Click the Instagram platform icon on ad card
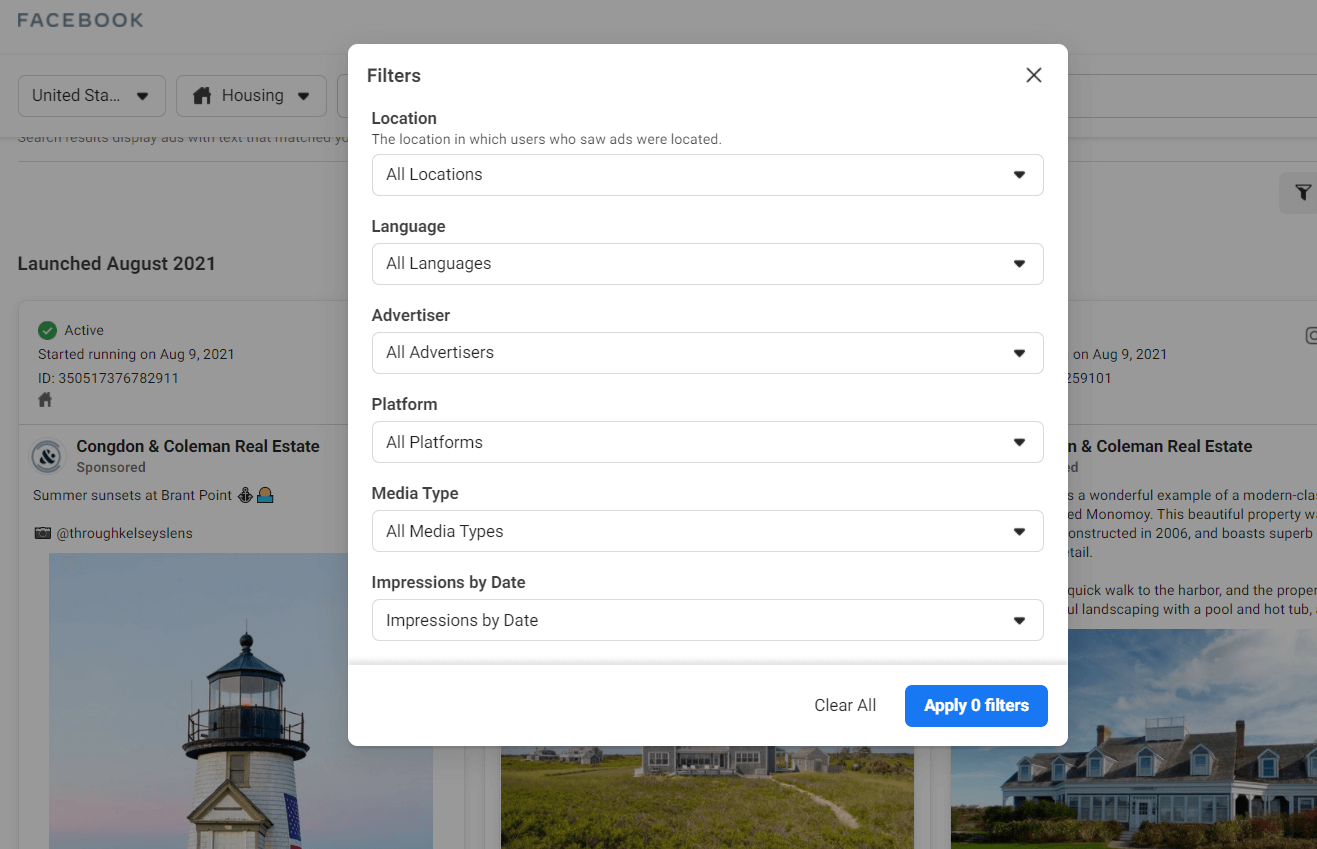This screenshot has width=1317, height=849. [x=1311, y=336]
